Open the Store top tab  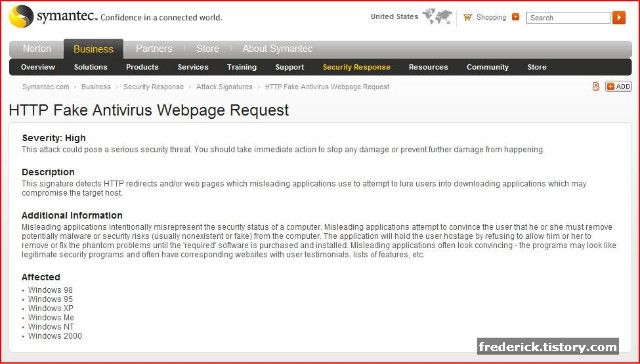(x=208, y=49)
